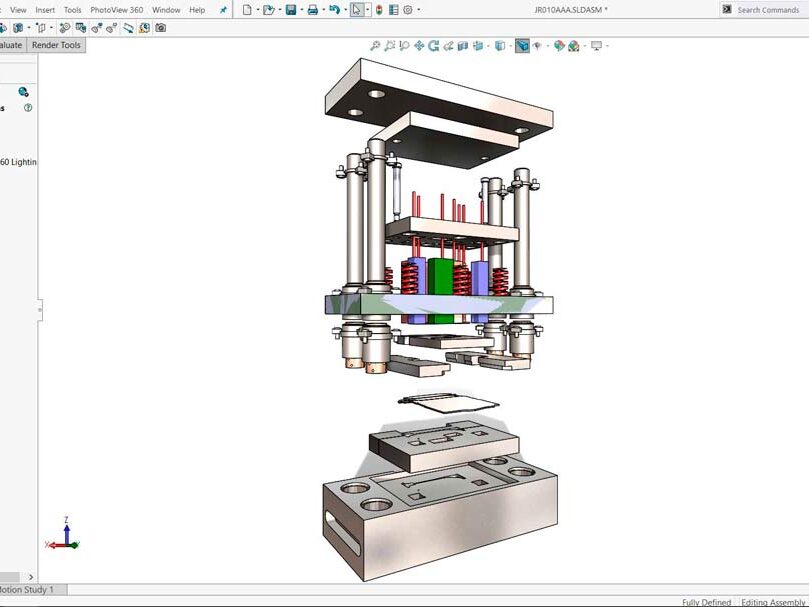Click the Rebuild traffic light icon

pyautogui.click(x=377, y=10)
